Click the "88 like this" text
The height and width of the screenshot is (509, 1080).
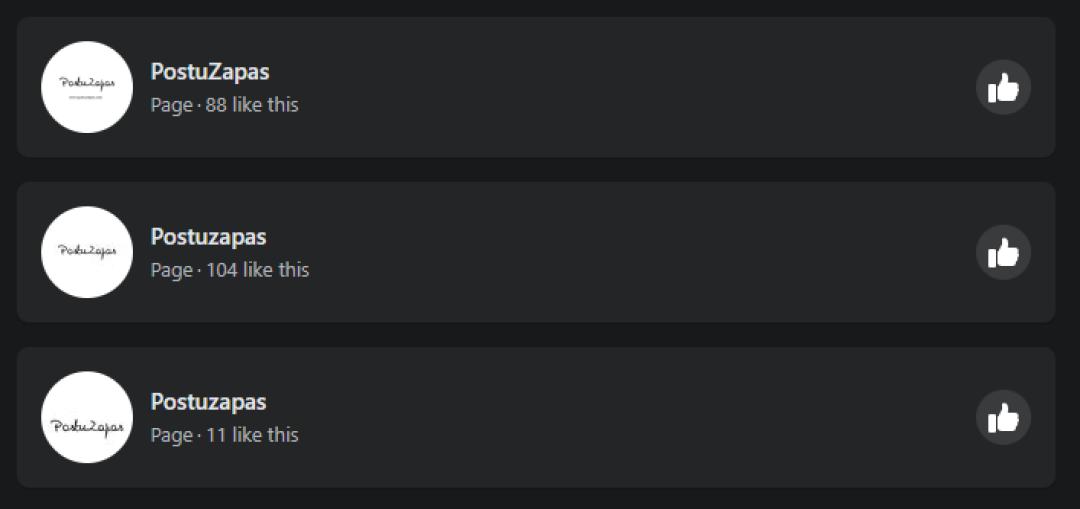(x=252, y=105)
